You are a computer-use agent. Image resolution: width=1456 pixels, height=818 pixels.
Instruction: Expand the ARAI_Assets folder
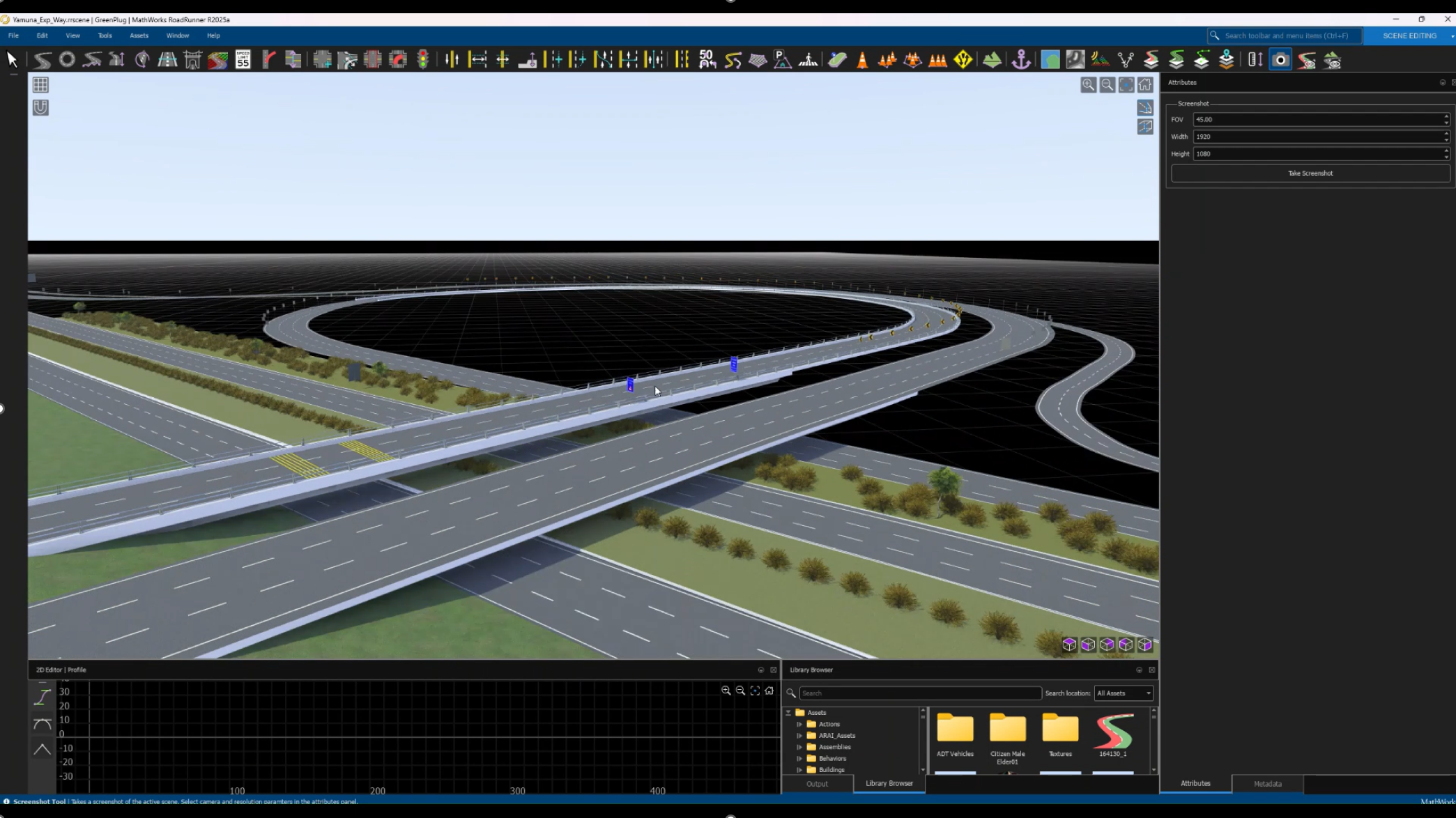click(799, 735)
